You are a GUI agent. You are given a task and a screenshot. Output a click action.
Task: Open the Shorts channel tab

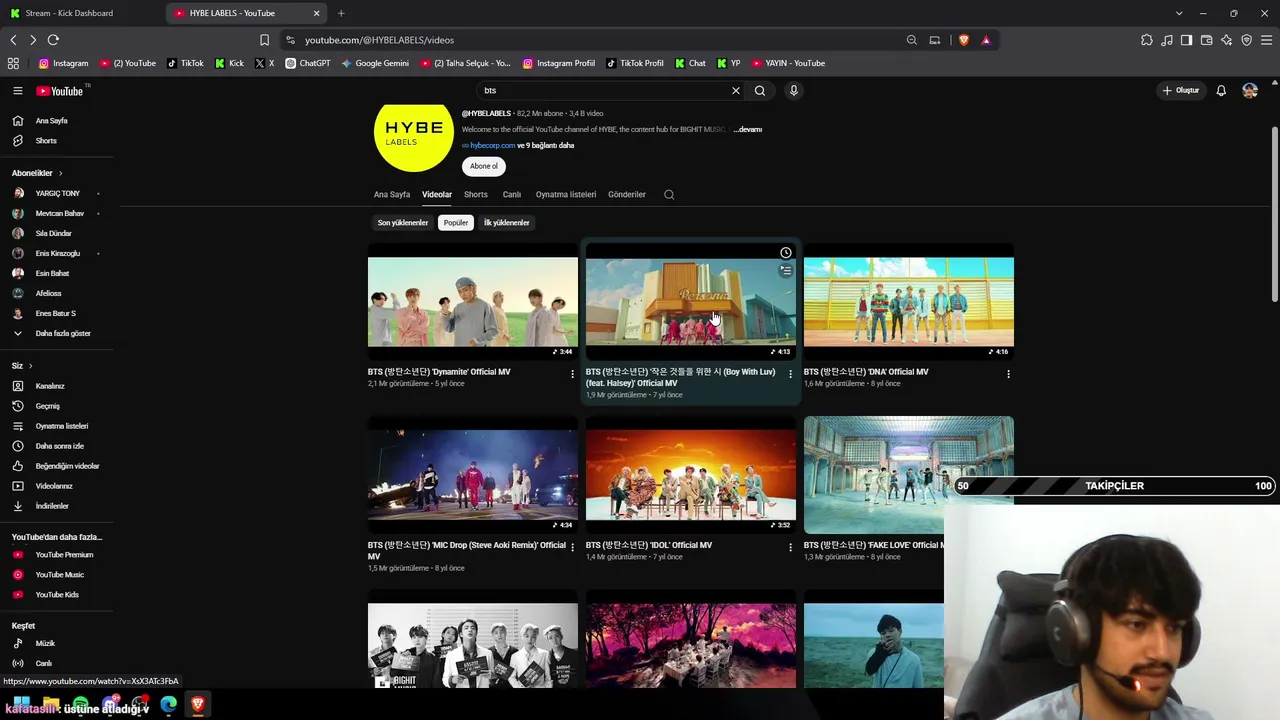(476, 195)
